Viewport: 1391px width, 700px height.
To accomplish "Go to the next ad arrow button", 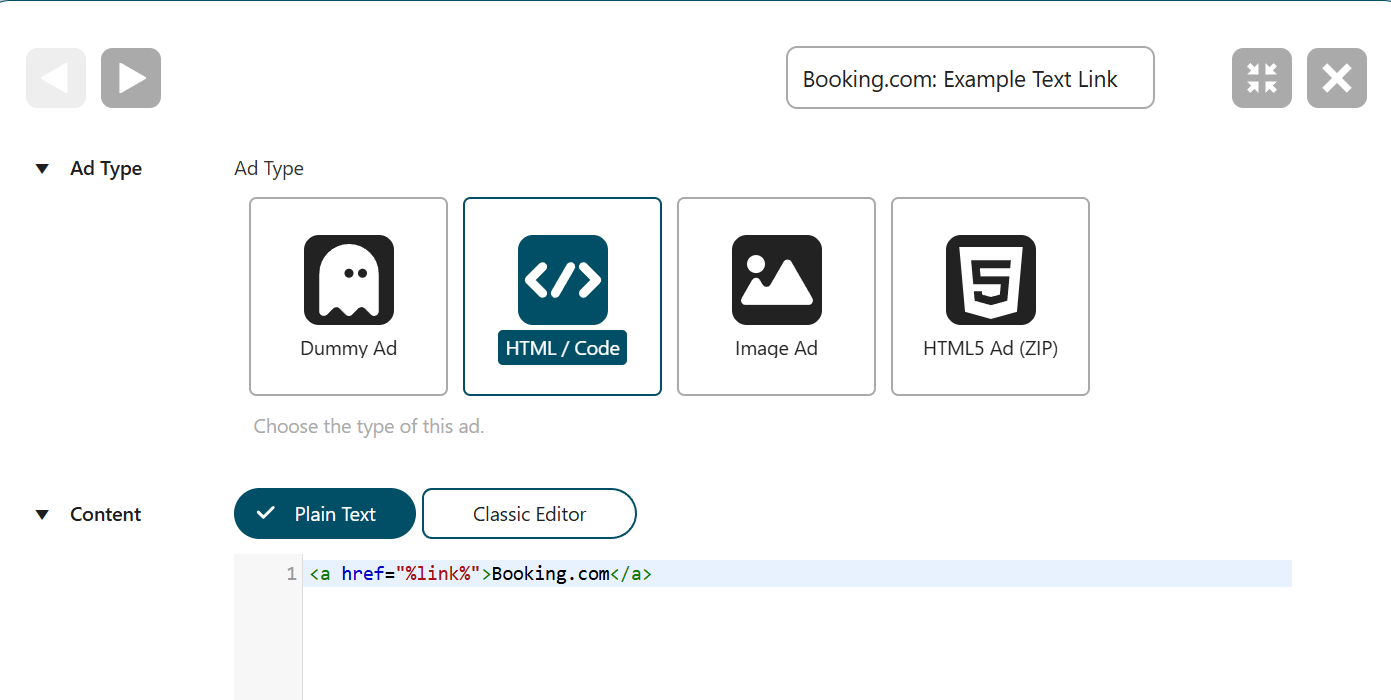I will [x=131, y=78].
